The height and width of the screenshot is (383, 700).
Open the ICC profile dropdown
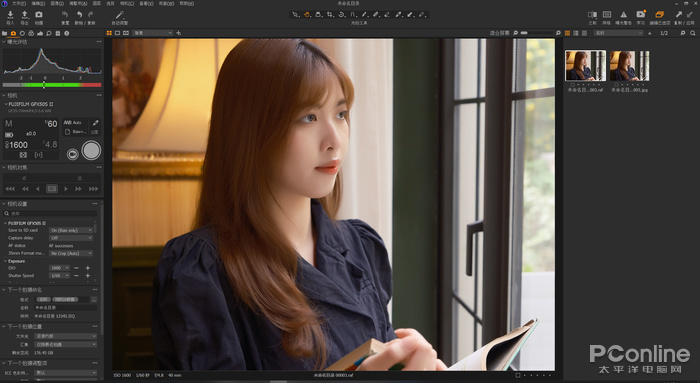(x=65, y=373)
